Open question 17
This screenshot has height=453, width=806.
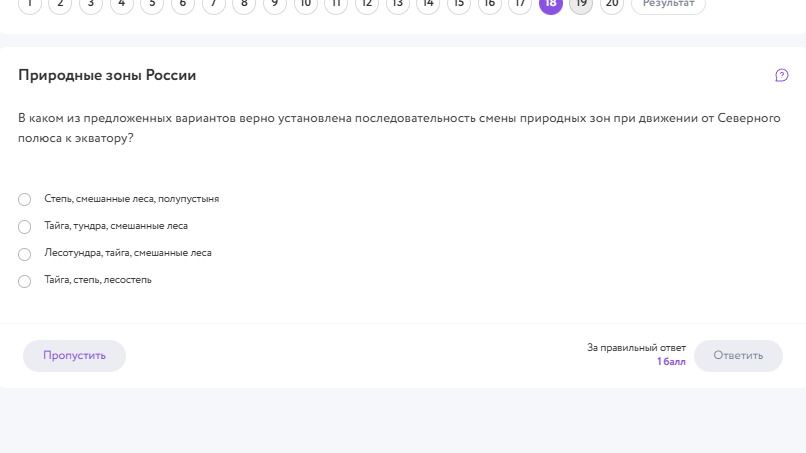tap(520, 4)
